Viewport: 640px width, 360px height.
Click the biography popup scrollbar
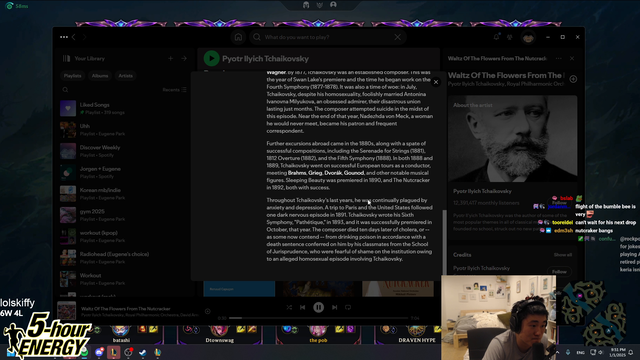pyautogui.click(x=444, y=242)
